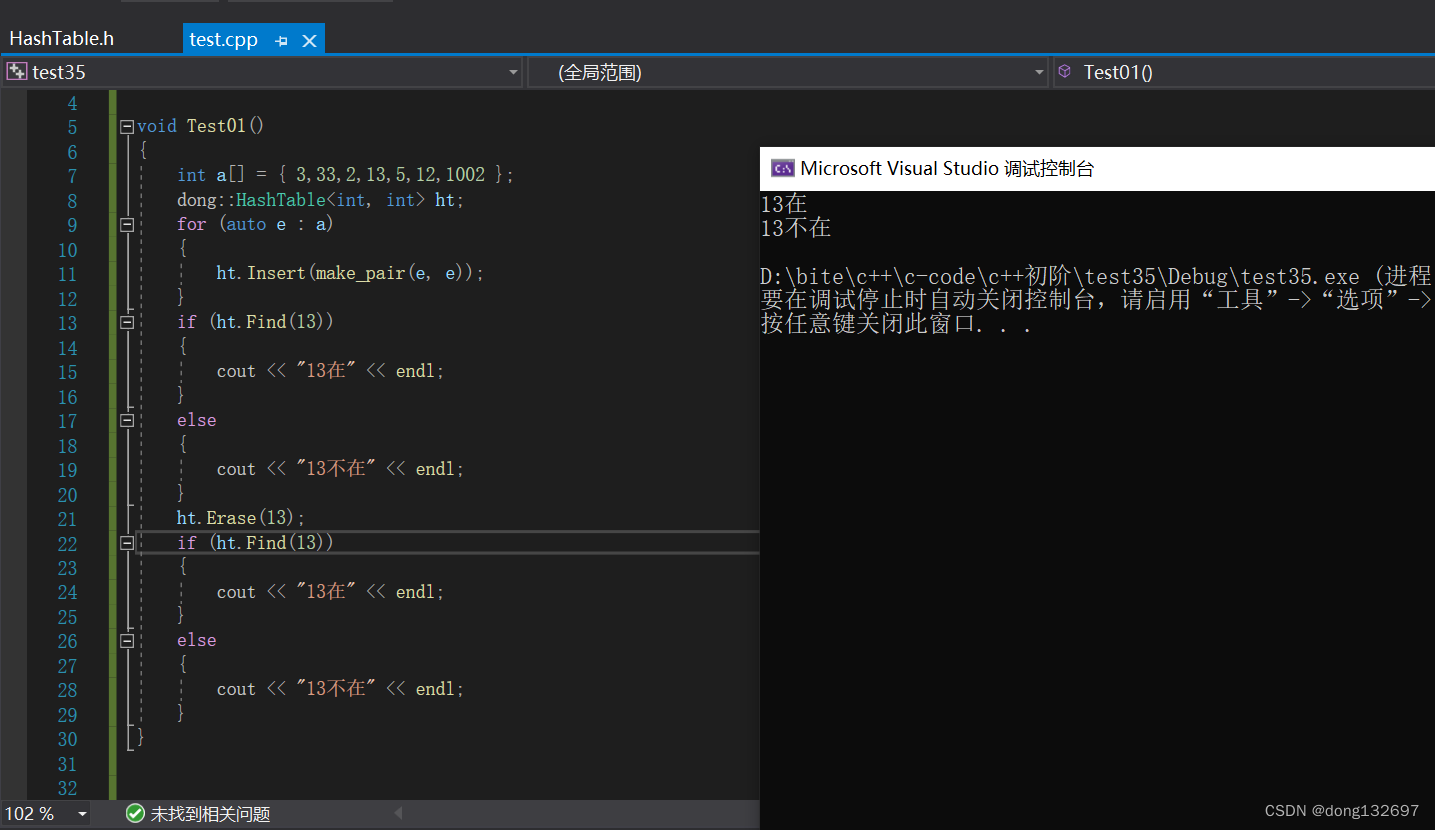Click the cout 13不在 statement on line 28
Screen dimensions: 1435x830
pyautogui.click(x=340, y=689)
